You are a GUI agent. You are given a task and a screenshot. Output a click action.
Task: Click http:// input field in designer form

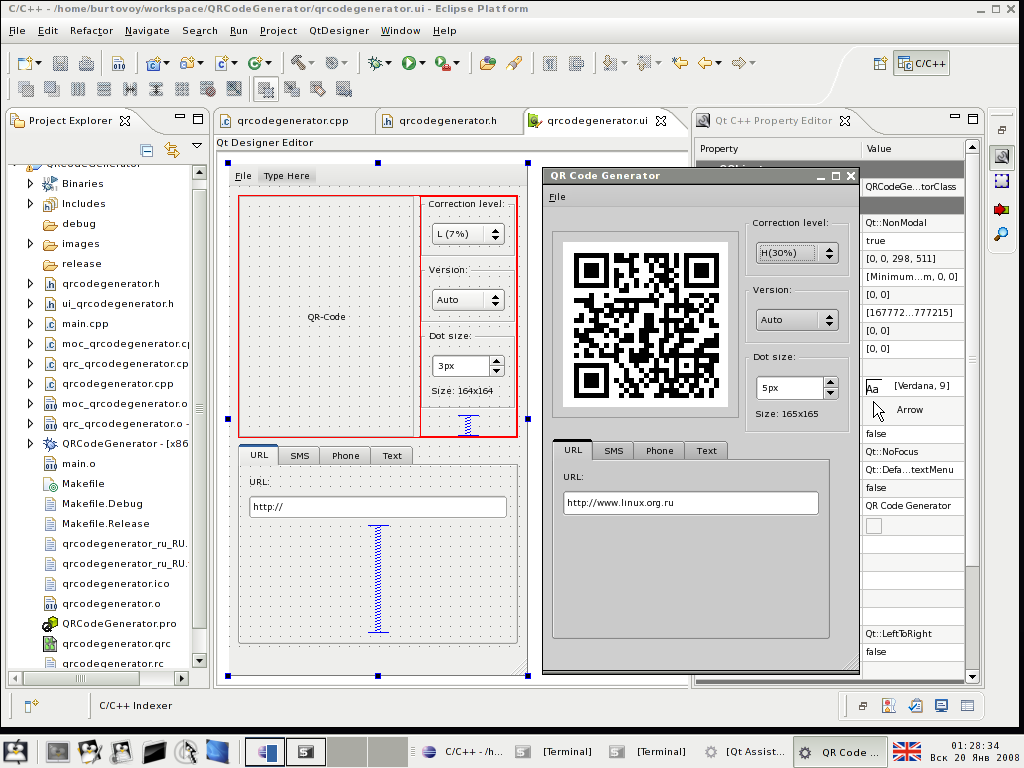377,507
